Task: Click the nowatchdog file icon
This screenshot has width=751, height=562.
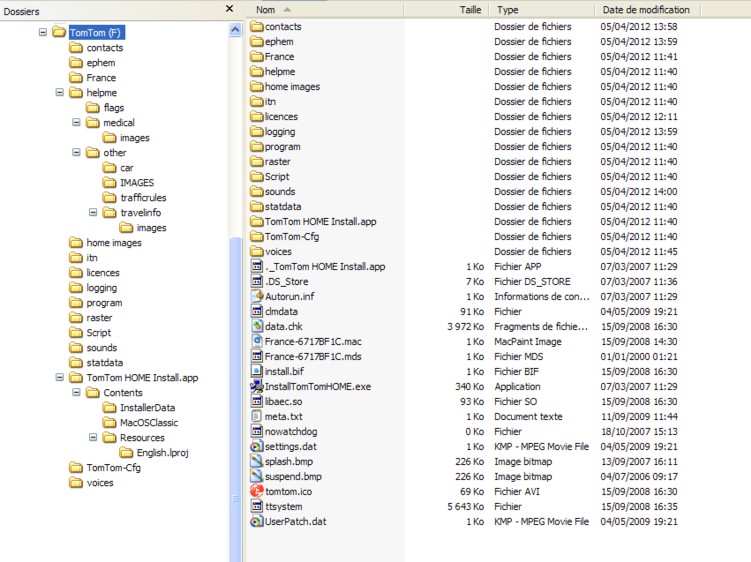Action: click(257, 431)
